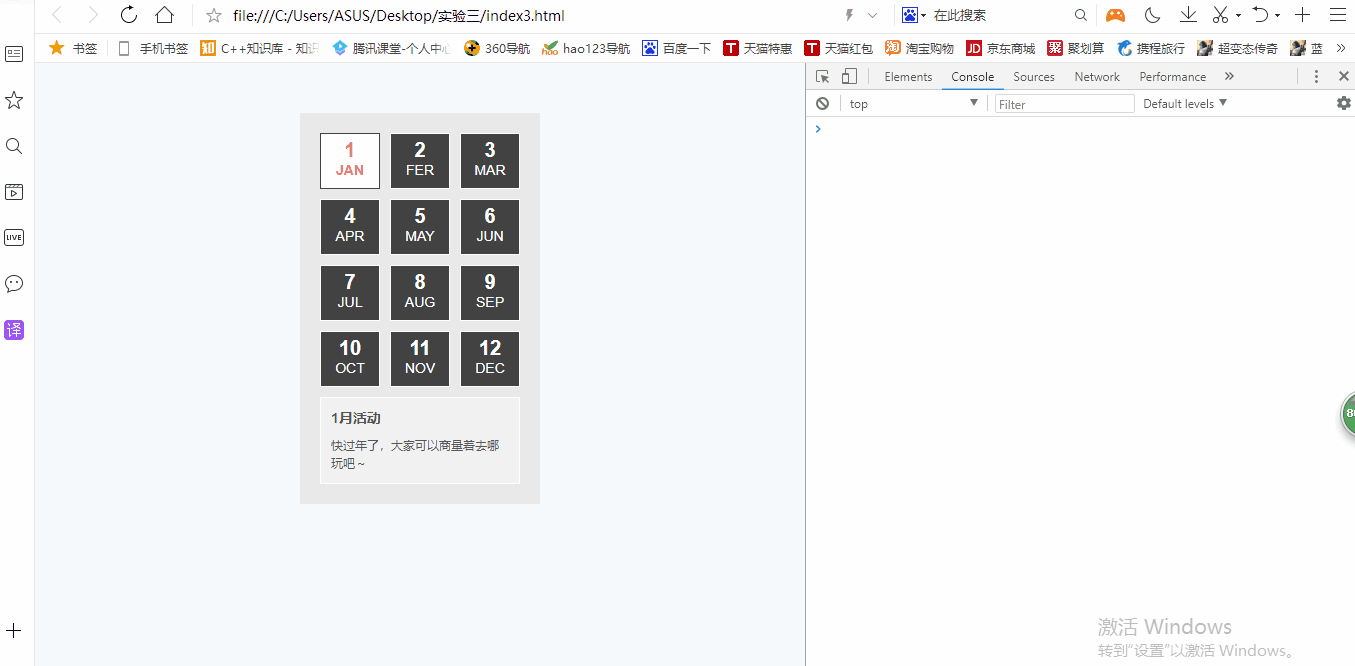1355x666 pixels.
Task: Click the scissors screenshot tool
Action: pyautogui.click(x=1220, y=15)
